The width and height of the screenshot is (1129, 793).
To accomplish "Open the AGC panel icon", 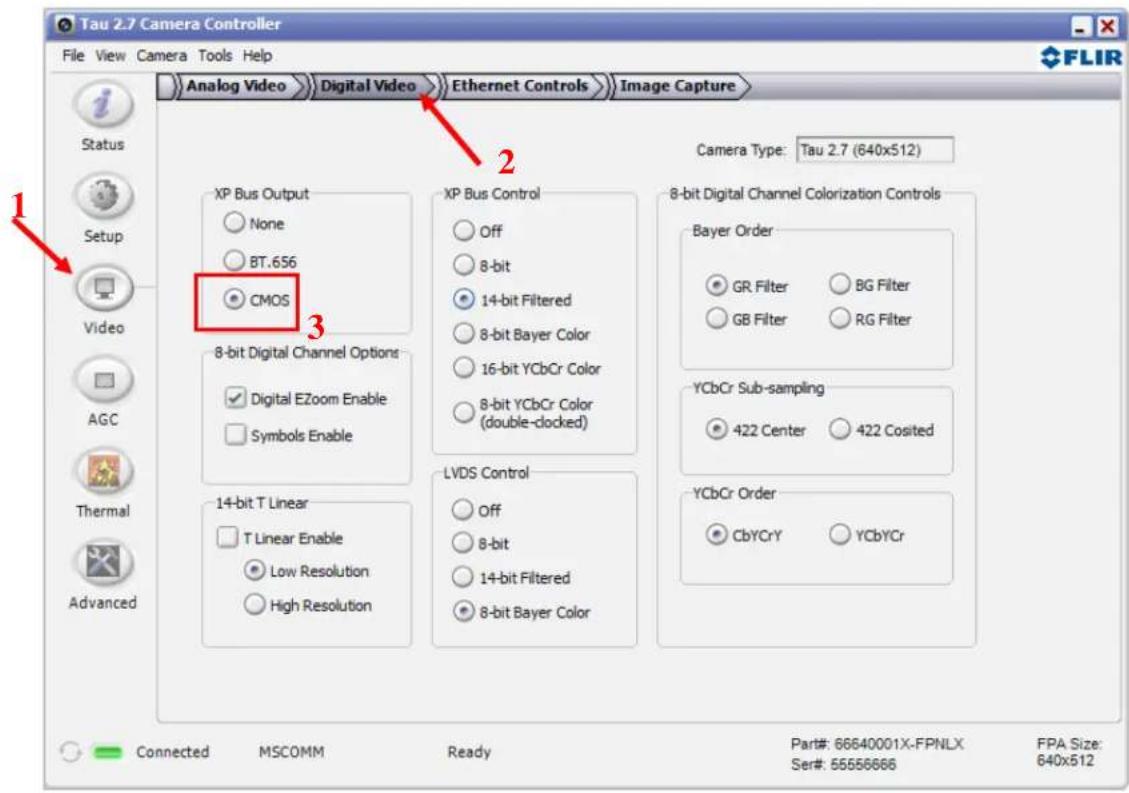I will [104, 380].
